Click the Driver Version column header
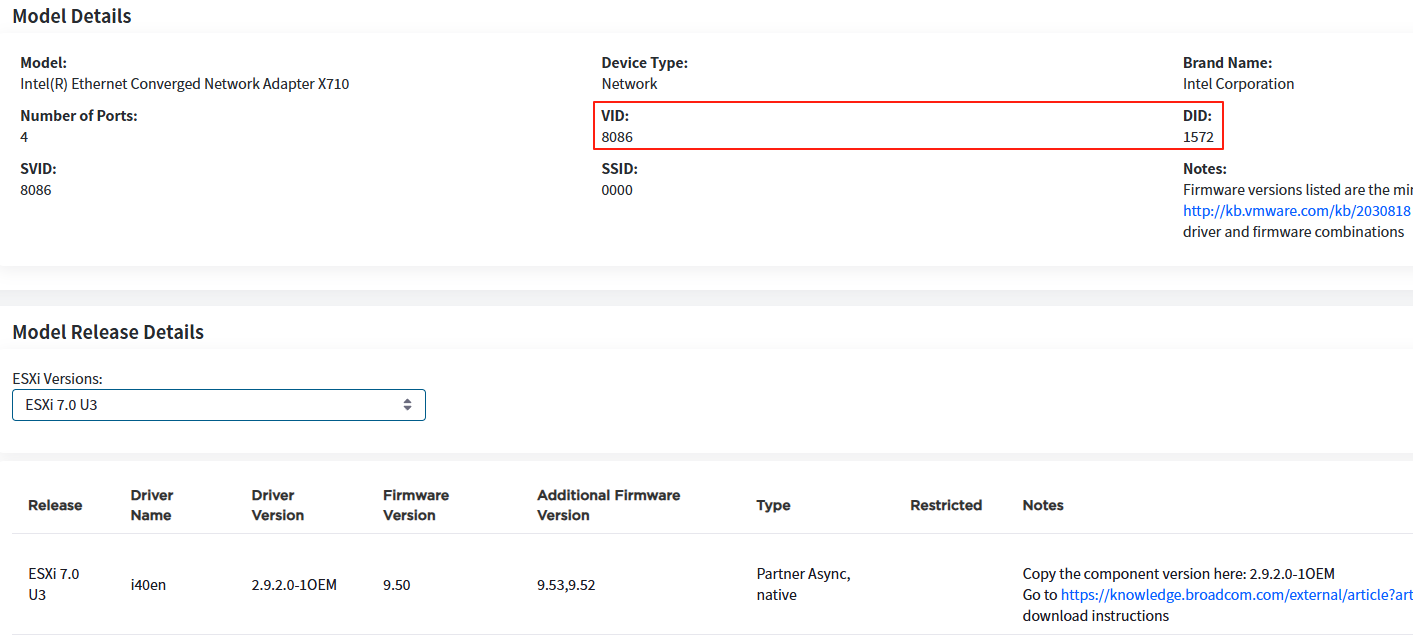The width and height of the screenshot is (1413, 640). tap(278, 505)
